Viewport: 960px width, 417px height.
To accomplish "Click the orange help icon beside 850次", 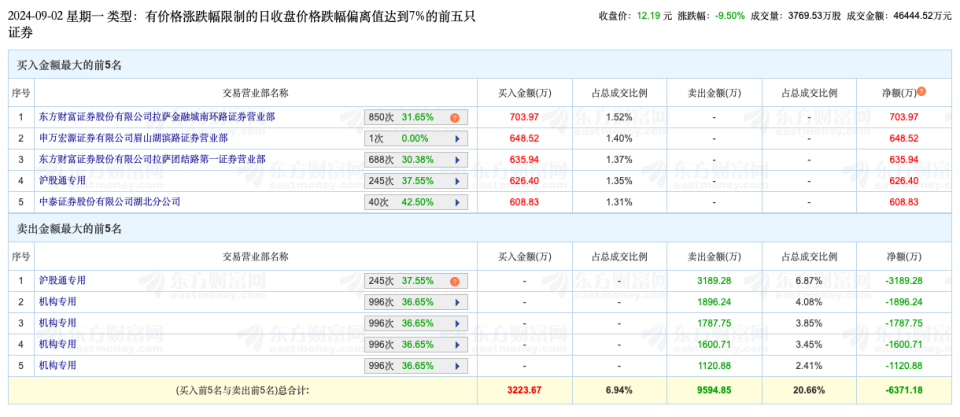I will (455, 117).
